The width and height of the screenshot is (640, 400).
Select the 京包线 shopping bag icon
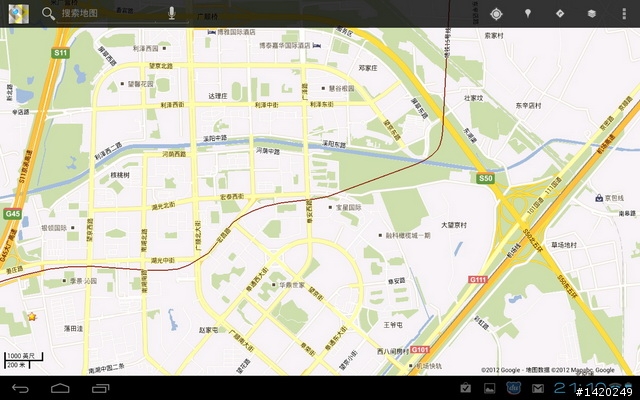[x=599, y=198]
